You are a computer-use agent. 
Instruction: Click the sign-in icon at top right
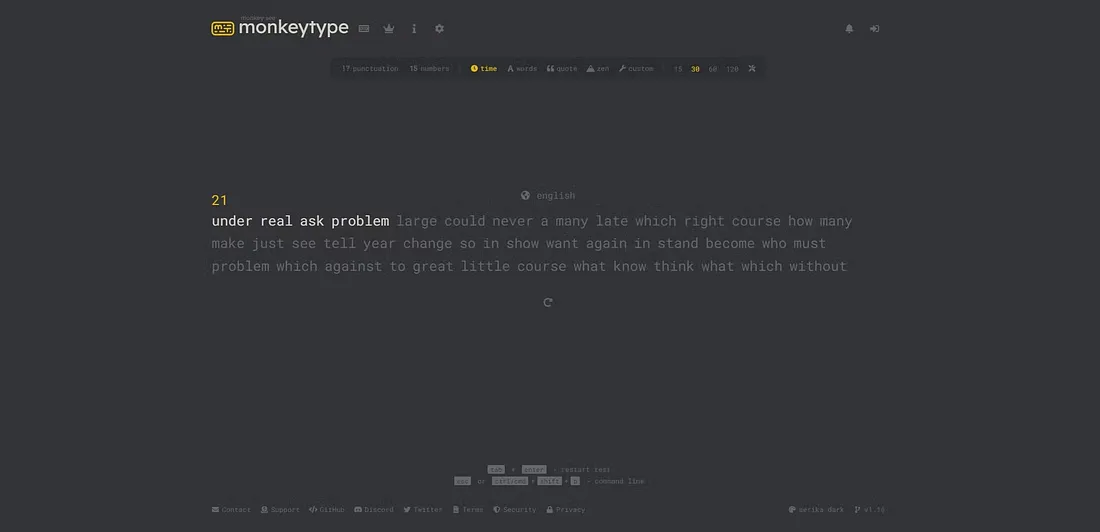tap(874, 29)
